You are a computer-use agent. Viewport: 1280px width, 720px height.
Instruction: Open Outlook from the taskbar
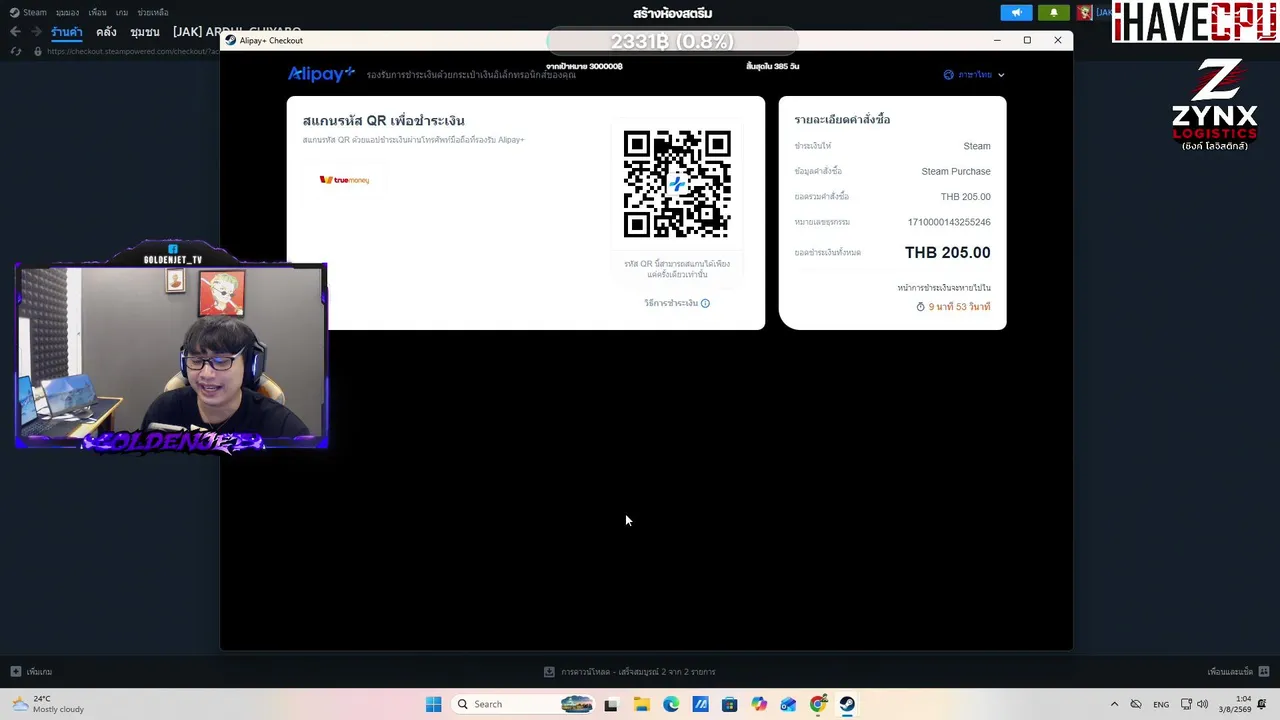(x=788, y=704)
